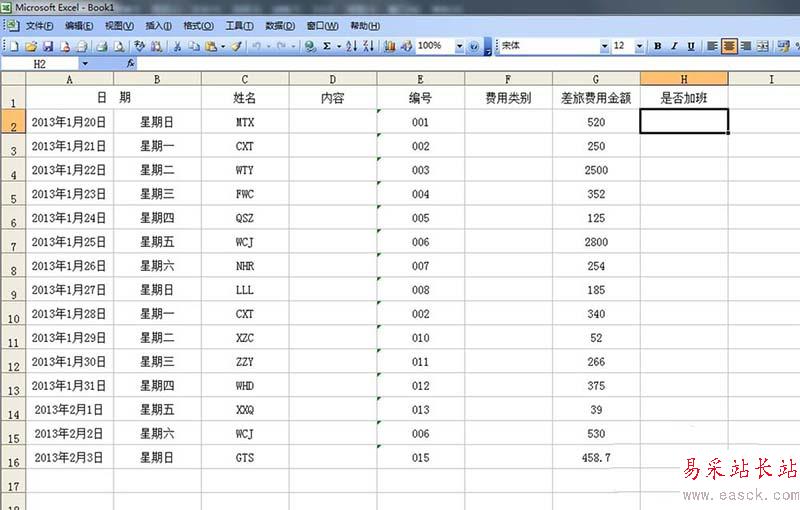800x510 pixels.
Task: Select the name cell GTS
Action: click(x=245, y=457)
